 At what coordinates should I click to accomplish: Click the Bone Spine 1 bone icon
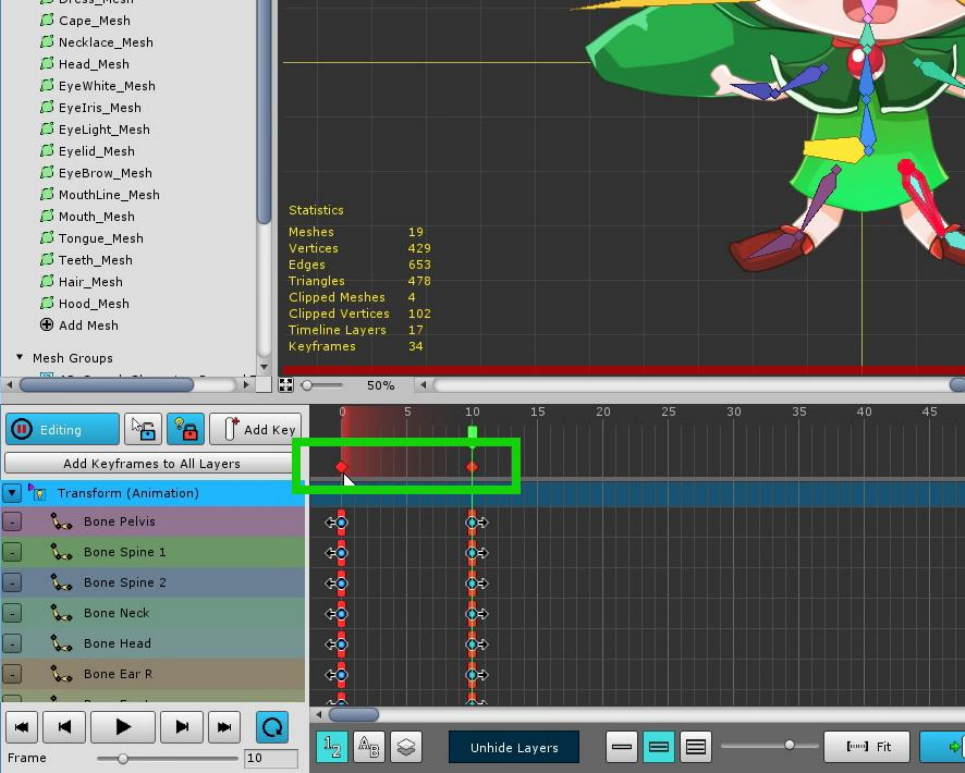pyautogui.click(x=61, y=552)
